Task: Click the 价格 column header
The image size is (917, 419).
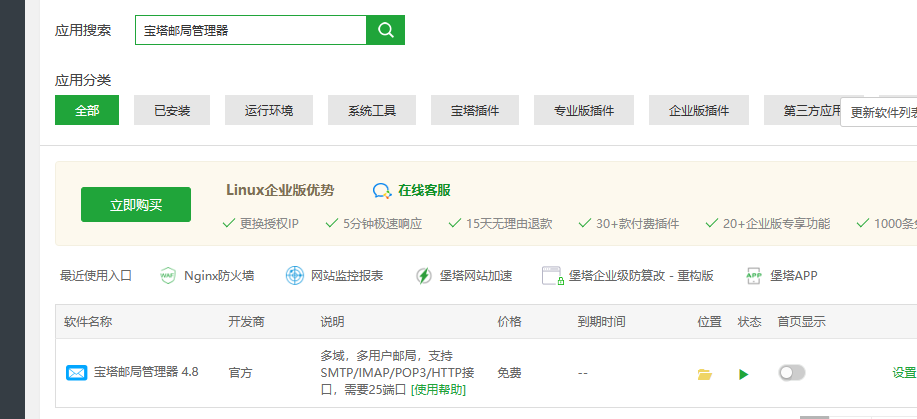Action: [509, 321]
